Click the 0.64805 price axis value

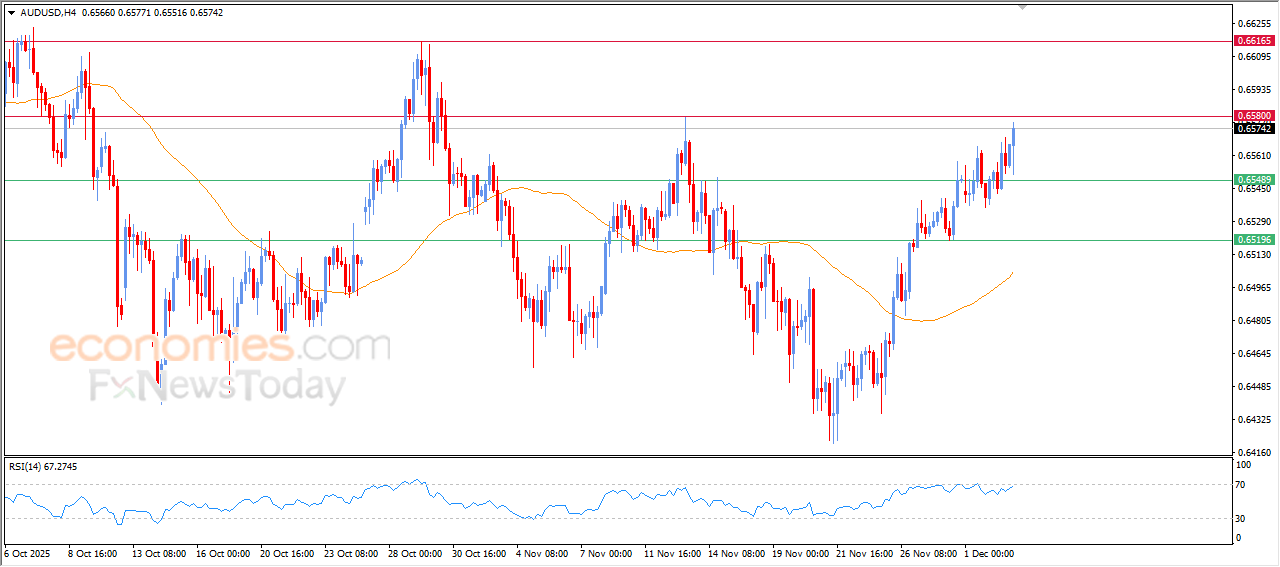tap(1253, 321)
